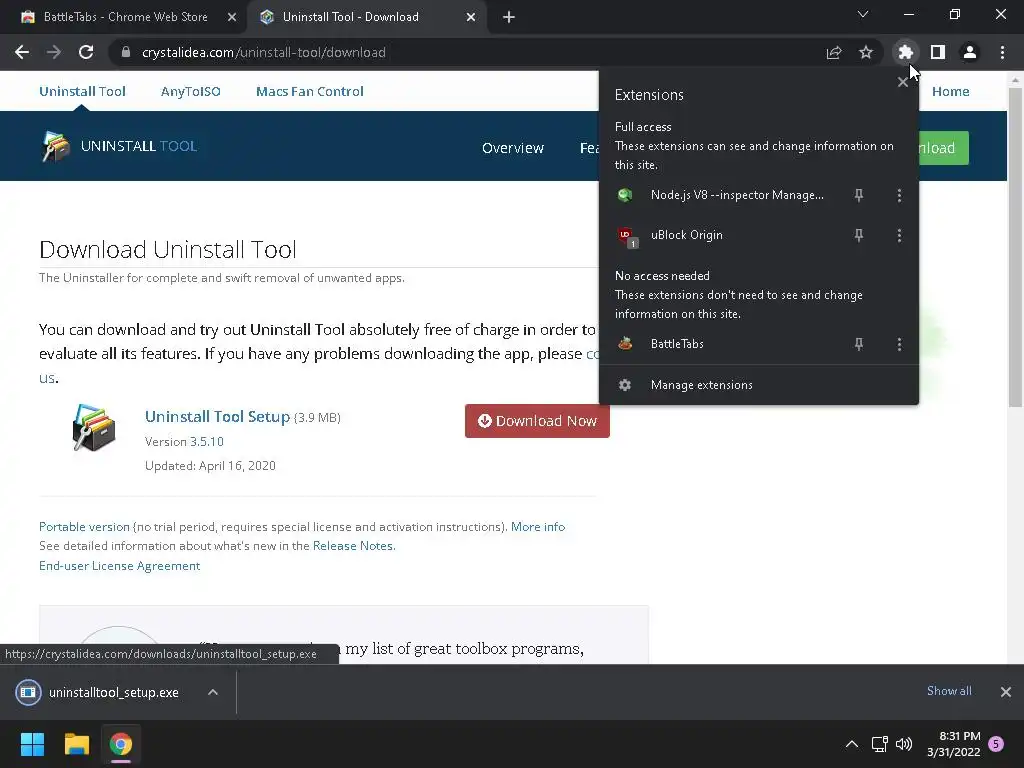Click the Node.js V8 inspector Manager extension icon

coord(625,195)
